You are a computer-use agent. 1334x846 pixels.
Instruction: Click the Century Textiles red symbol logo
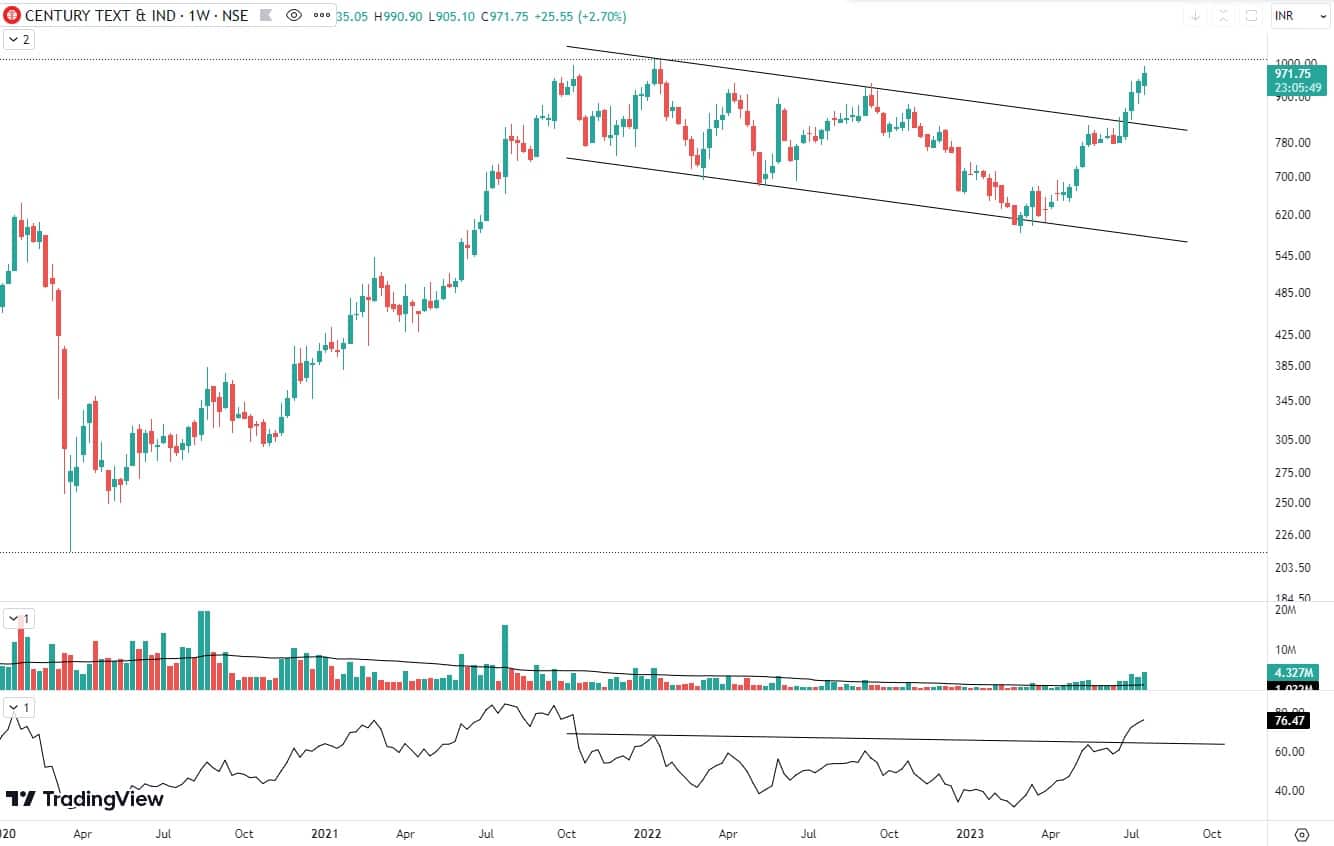(12, 15)
